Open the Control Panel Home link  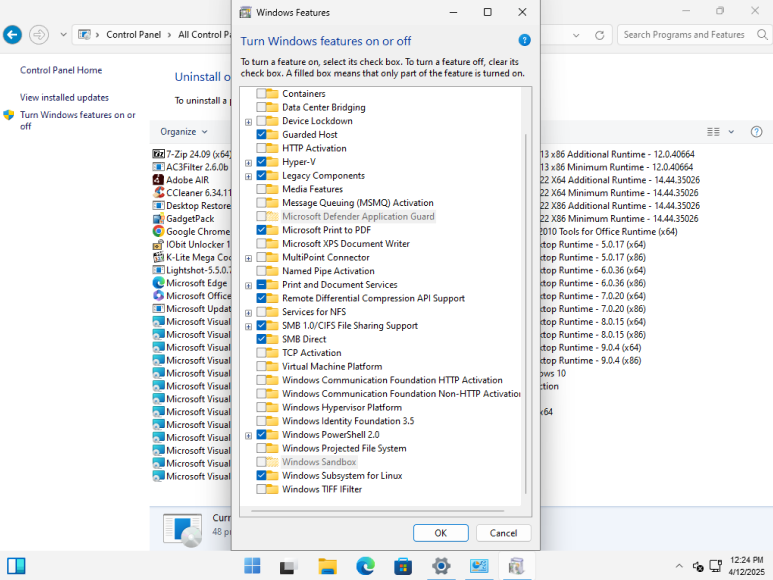pyautogui.click(x=61, y=70)
